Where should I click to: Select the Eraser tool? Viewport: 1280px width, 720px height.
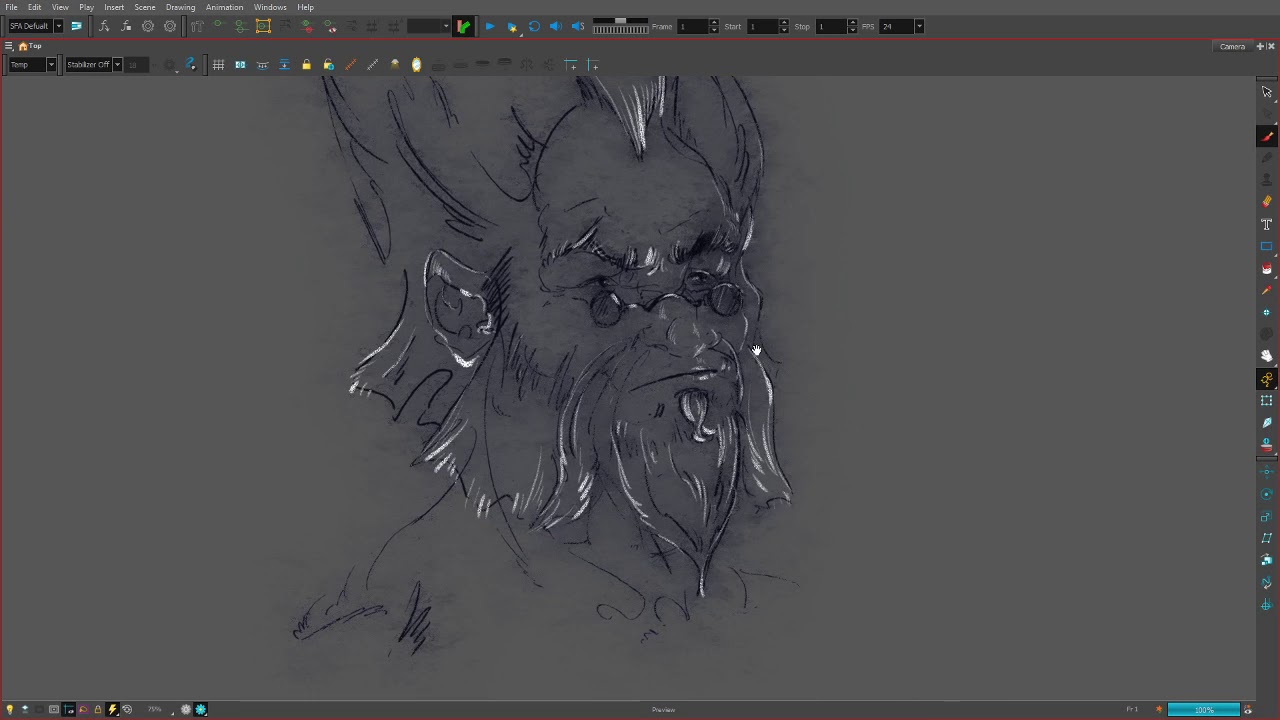(1267, 202)
